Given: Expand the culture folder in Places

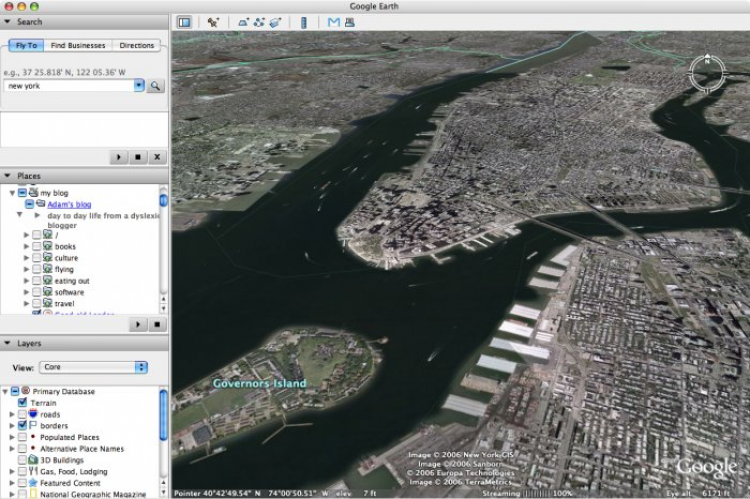Looking at the screenshot, I should click(27, 258).
